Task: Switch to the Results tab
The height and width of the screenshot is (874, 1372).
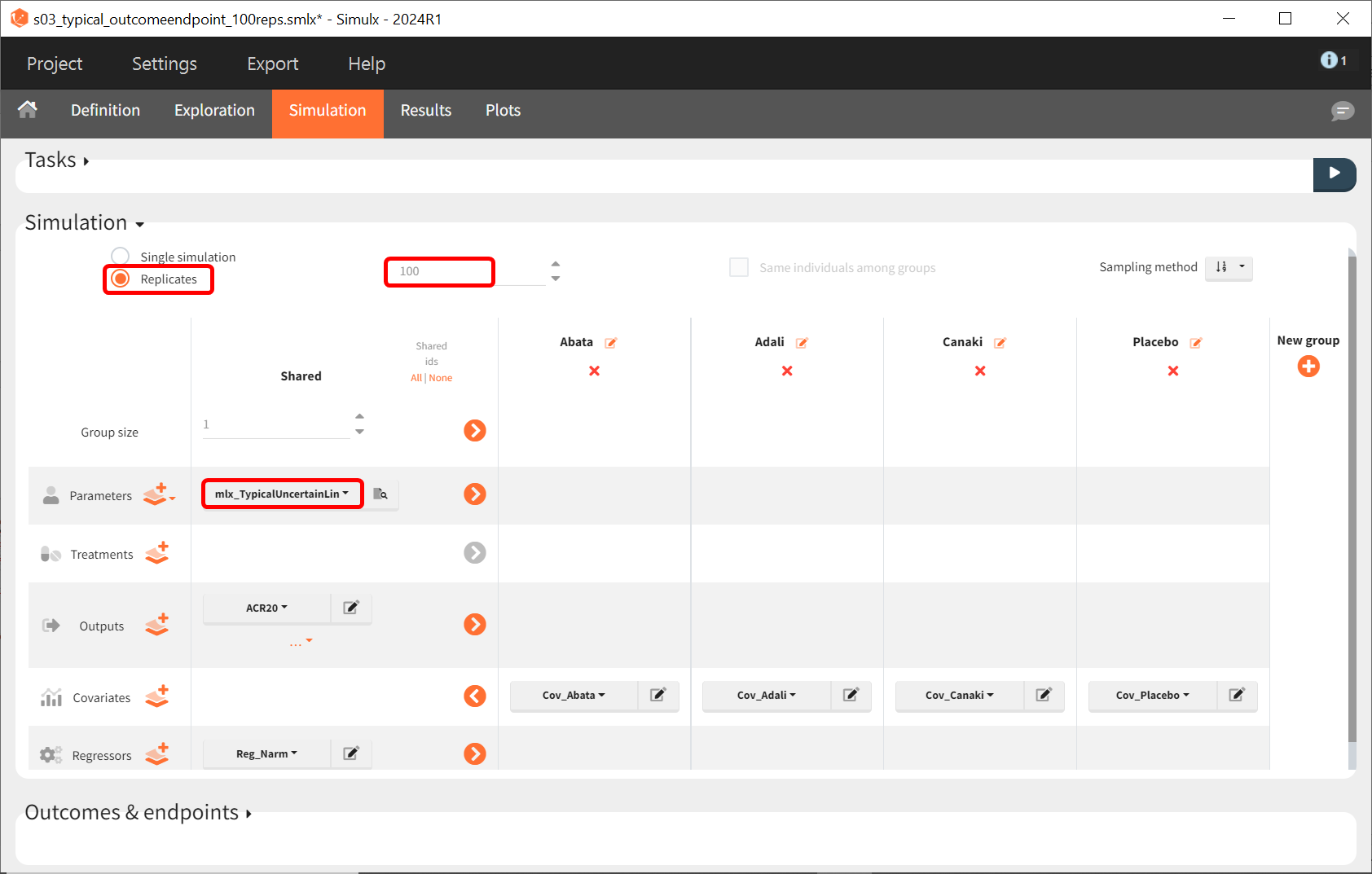Action: coord(425,111)
